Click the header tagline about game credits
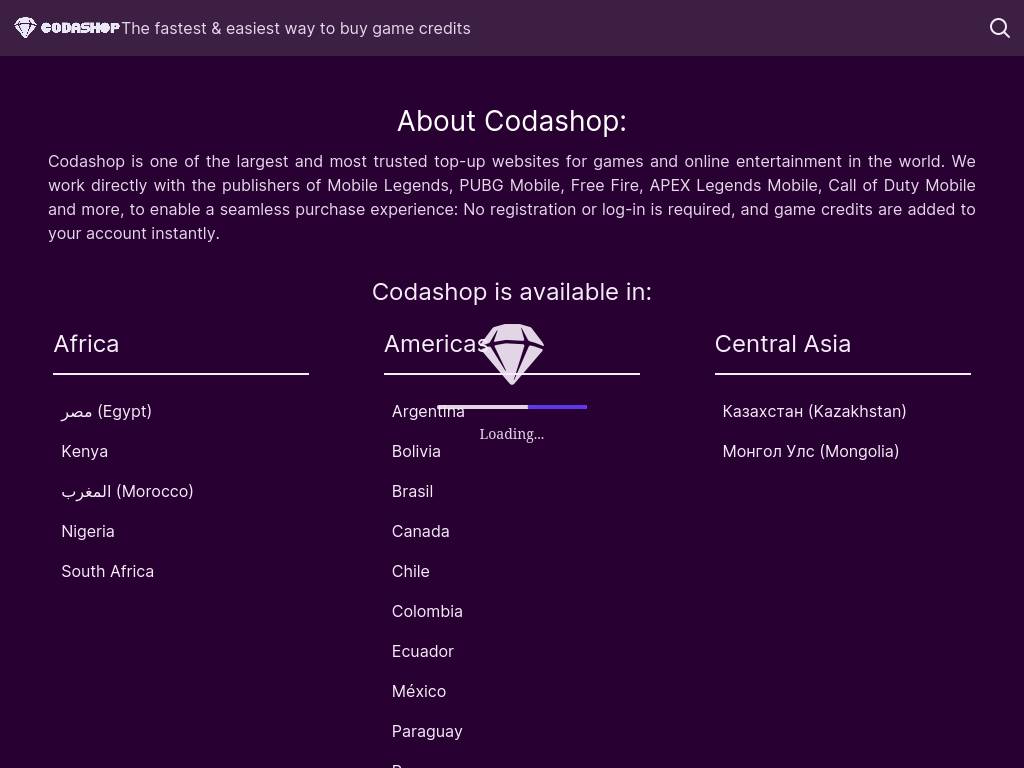1024x768 pixels. pos(296,28)
